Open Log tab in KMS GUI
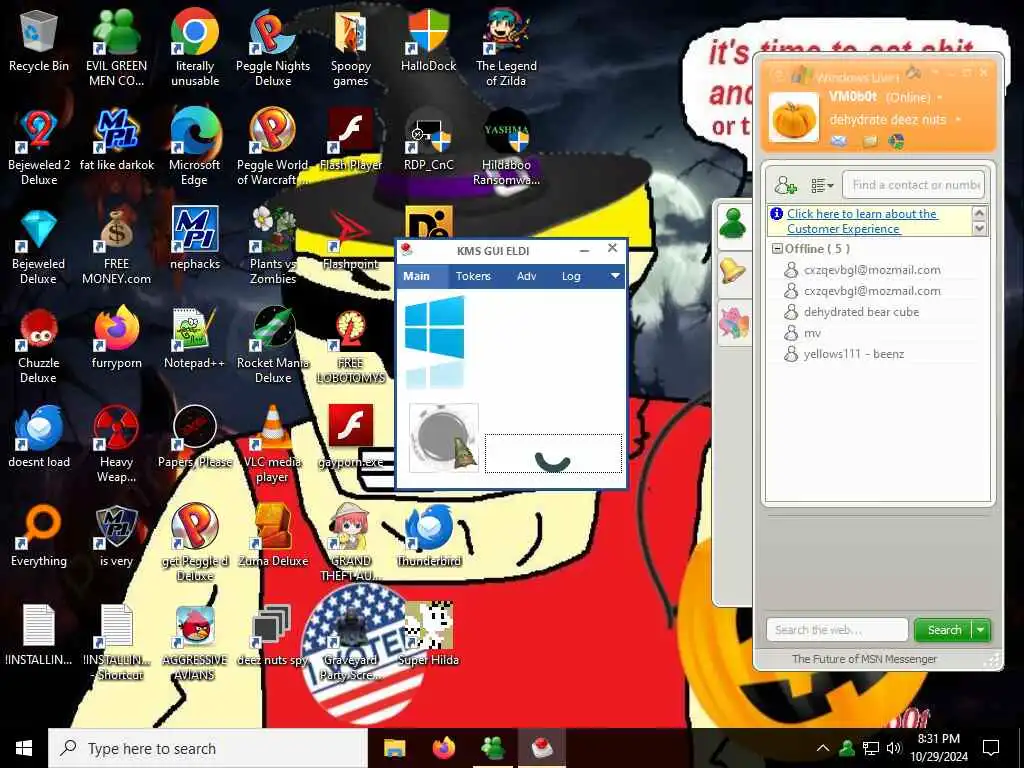 pyautogui.click(x=571, y=276)
